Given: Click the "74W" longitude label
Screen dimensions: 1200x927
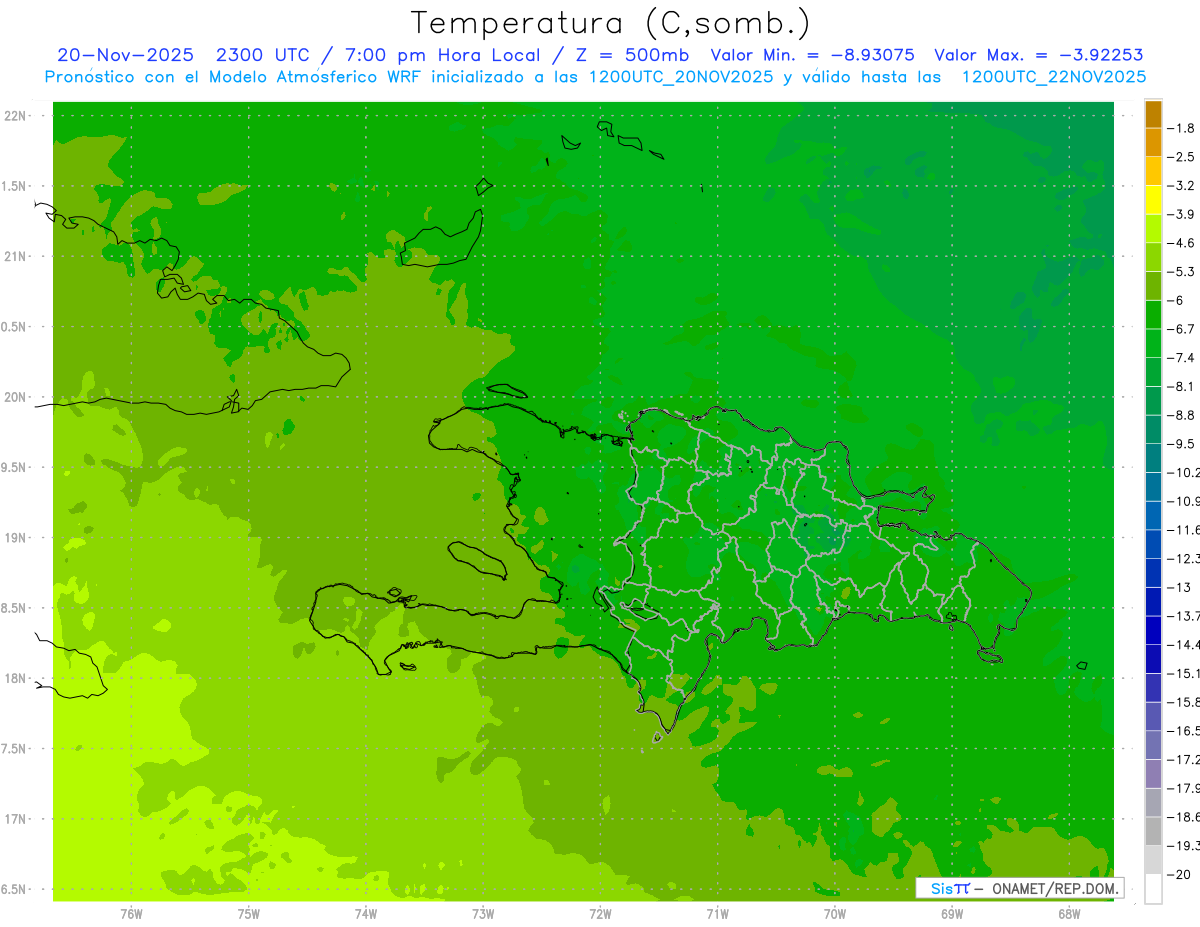Looking at the screenshot, I should (366, 914).
